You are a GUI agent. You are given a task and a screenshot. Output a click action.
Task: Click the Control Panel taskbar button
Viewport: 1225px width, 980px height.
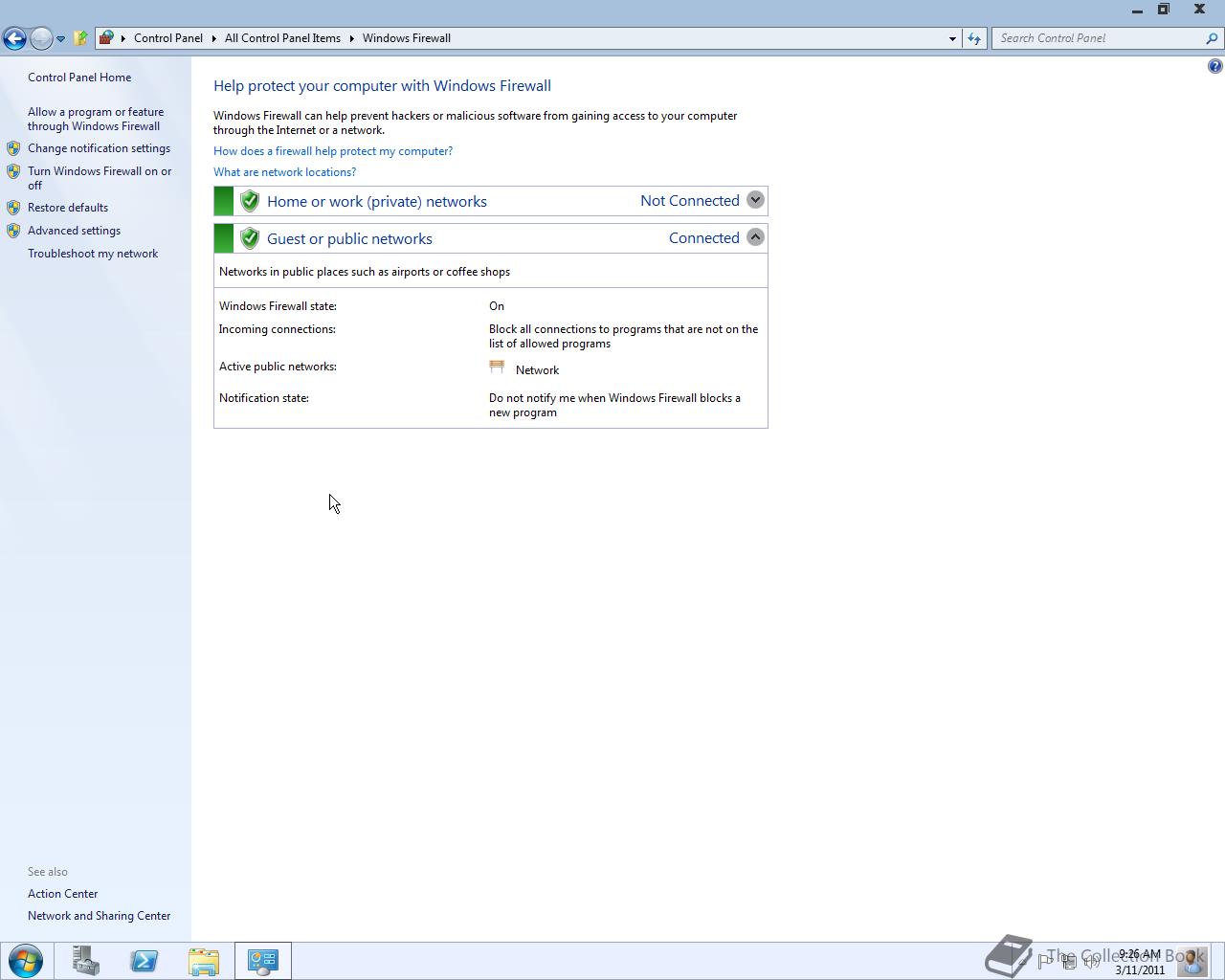pyautogui.click(x=263, y=961)
